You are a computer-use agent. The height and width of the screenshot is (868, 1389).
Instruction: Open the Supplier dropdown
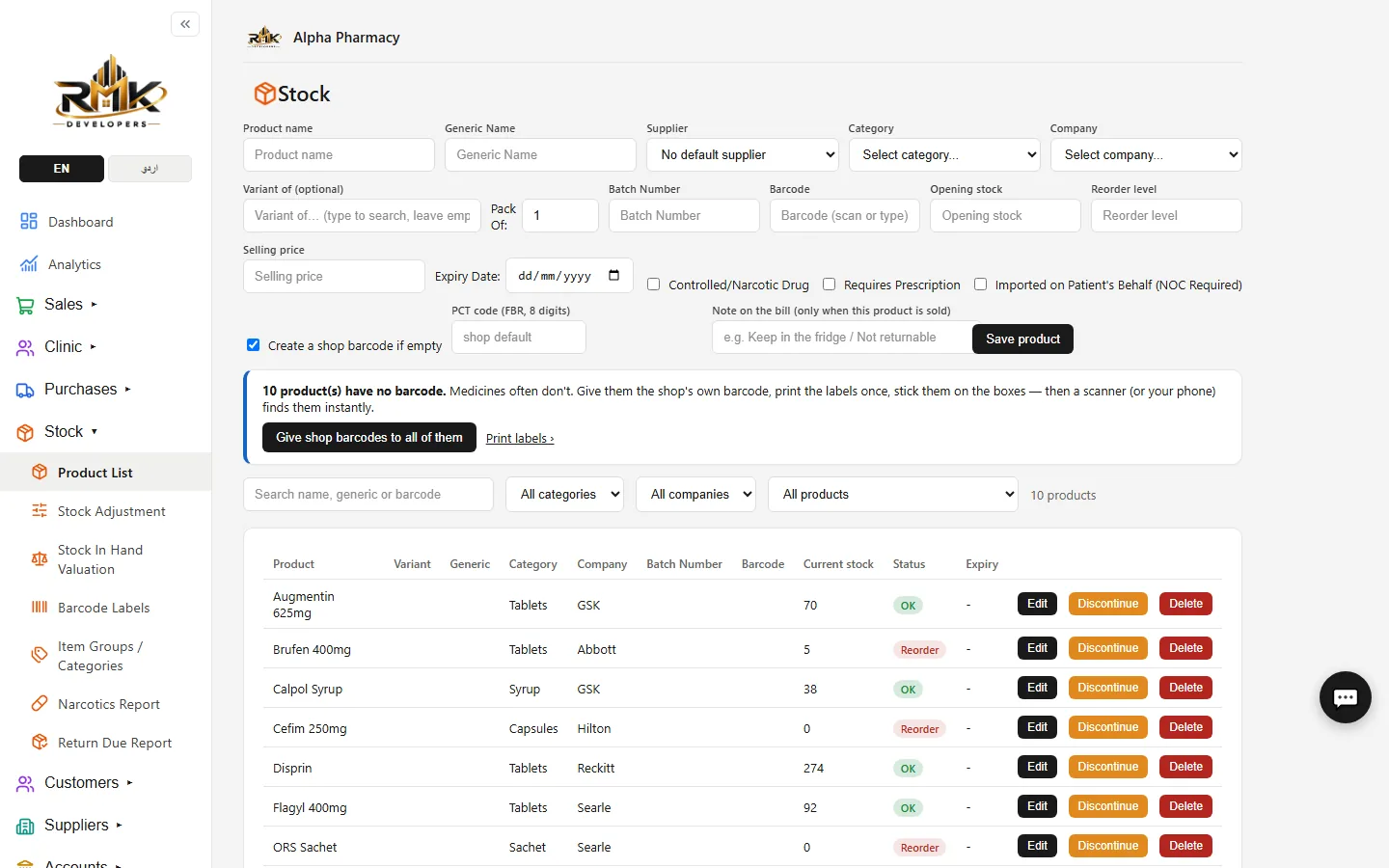[743, 155]
